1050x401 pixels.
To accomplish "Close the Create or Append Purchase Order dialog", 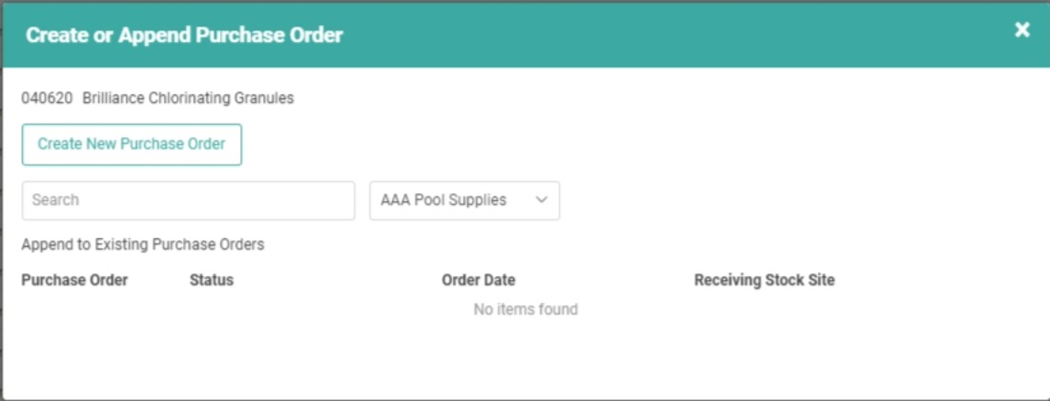I will pyautogui.click(x=1022, y=30).
